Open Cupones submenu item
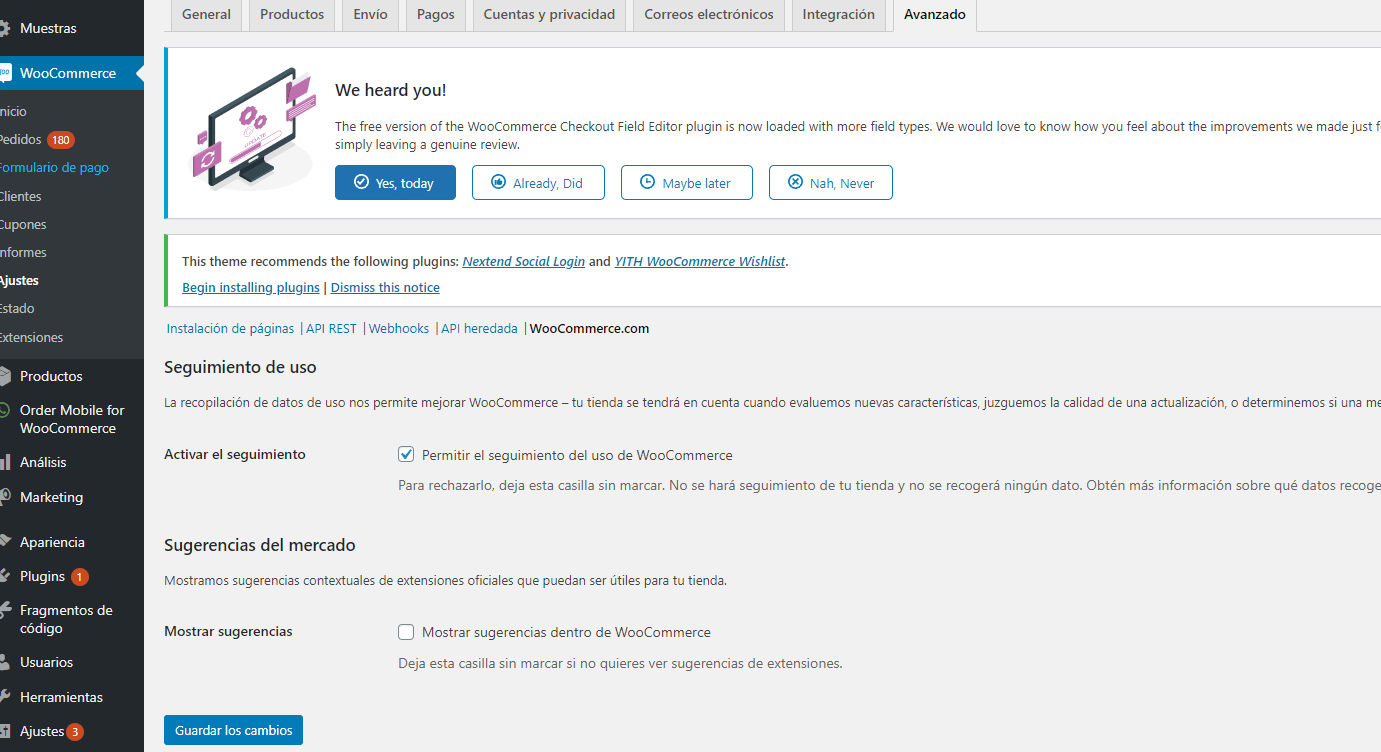 pos(23,224)
